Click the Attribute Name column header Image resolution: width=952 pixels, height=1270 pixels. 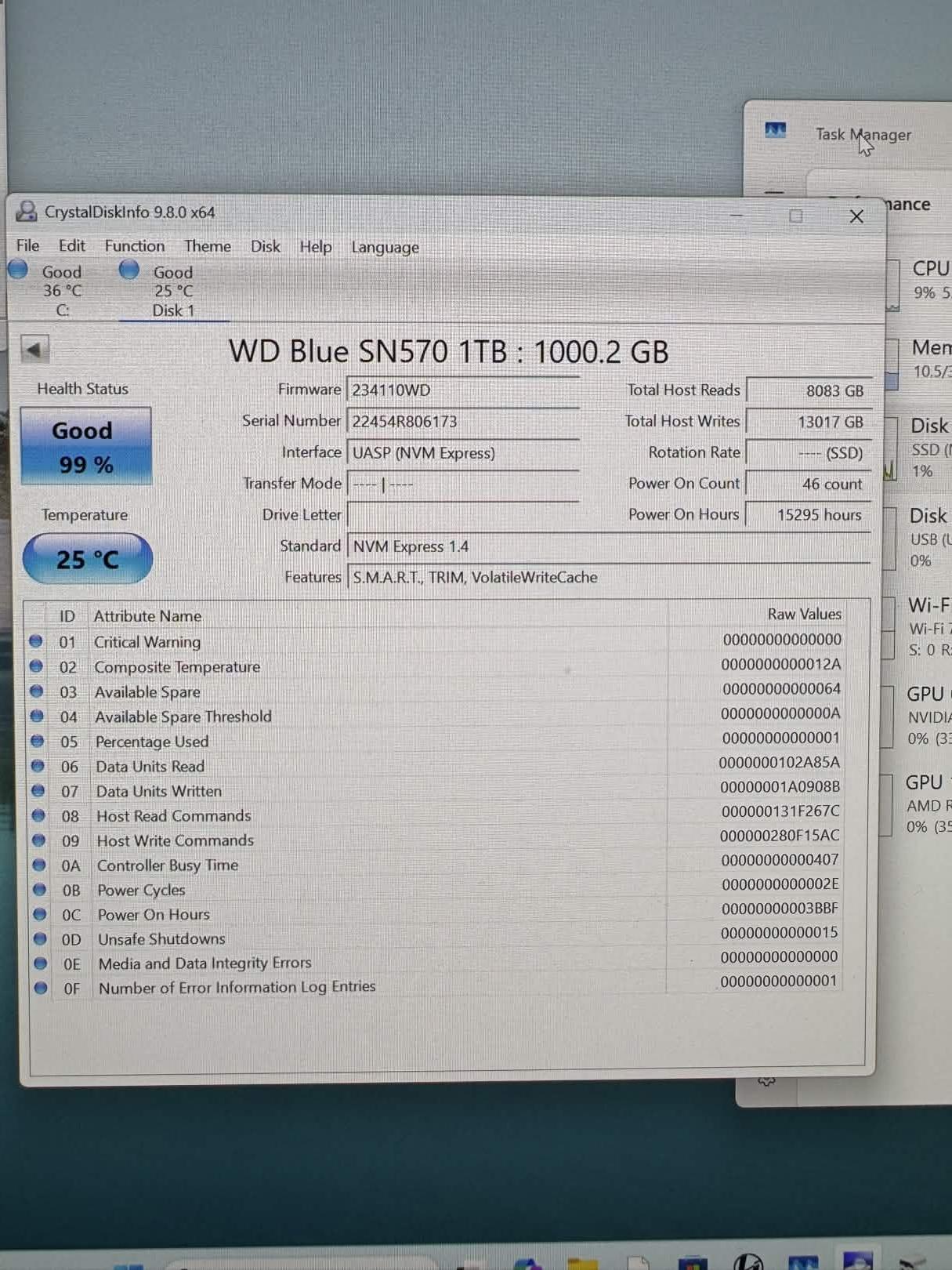pyautogui.click(x=147, y=616)
